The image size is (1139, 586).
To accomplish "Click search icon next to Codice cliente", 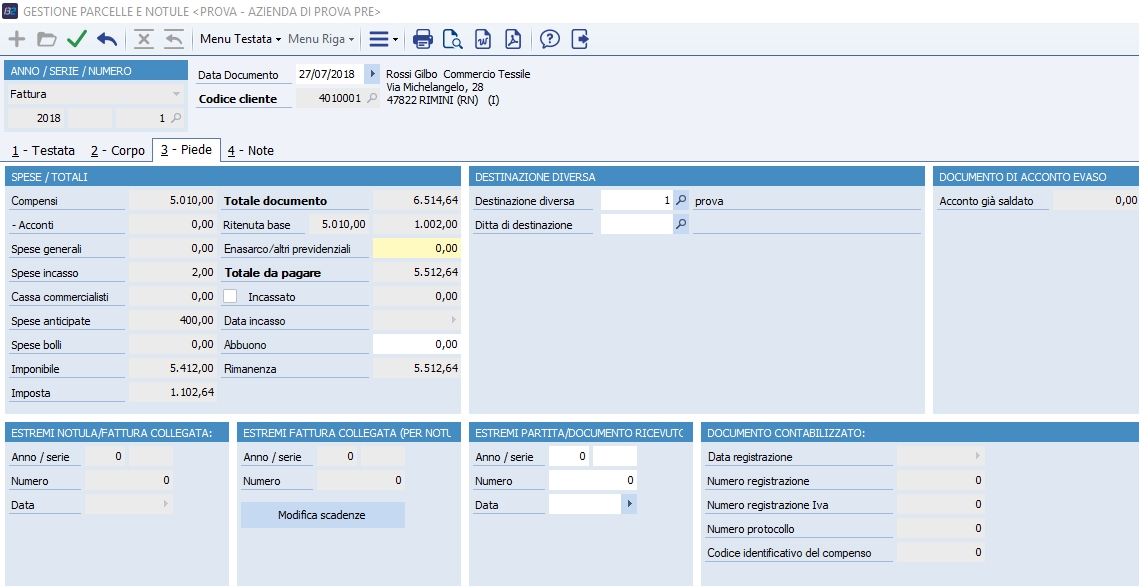I will (x=372, y=98).
